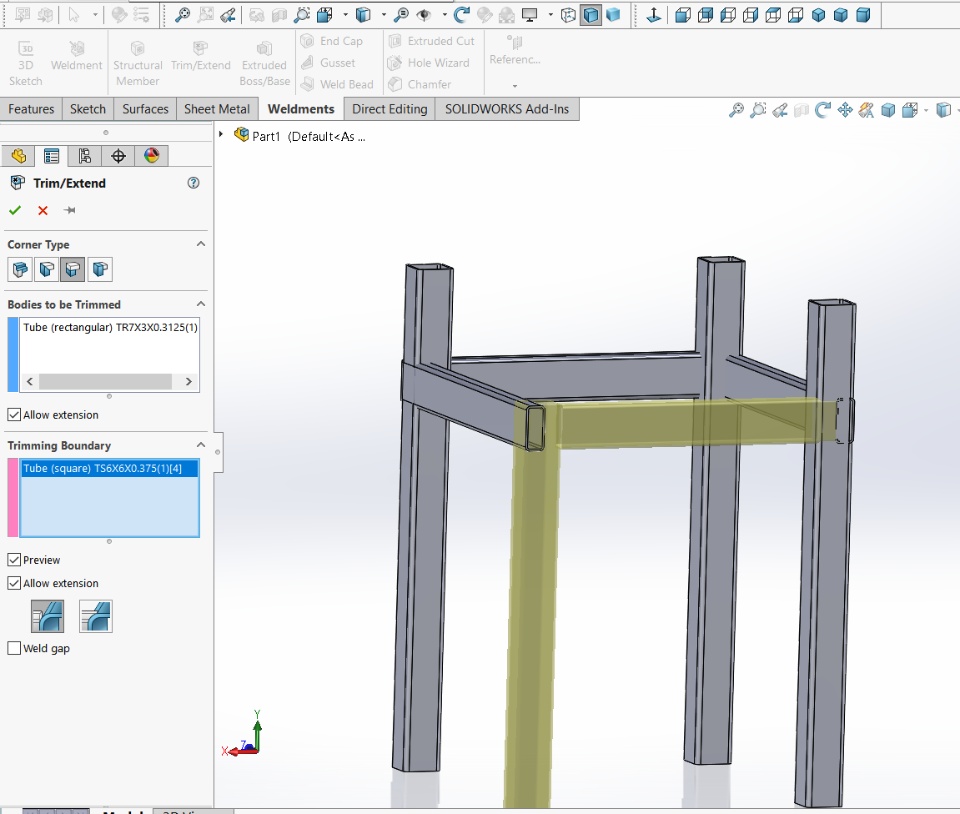The height and width of the screenshot is (814, 960).
Task: Click the 3D Sketch button
Action: (26, 63)
